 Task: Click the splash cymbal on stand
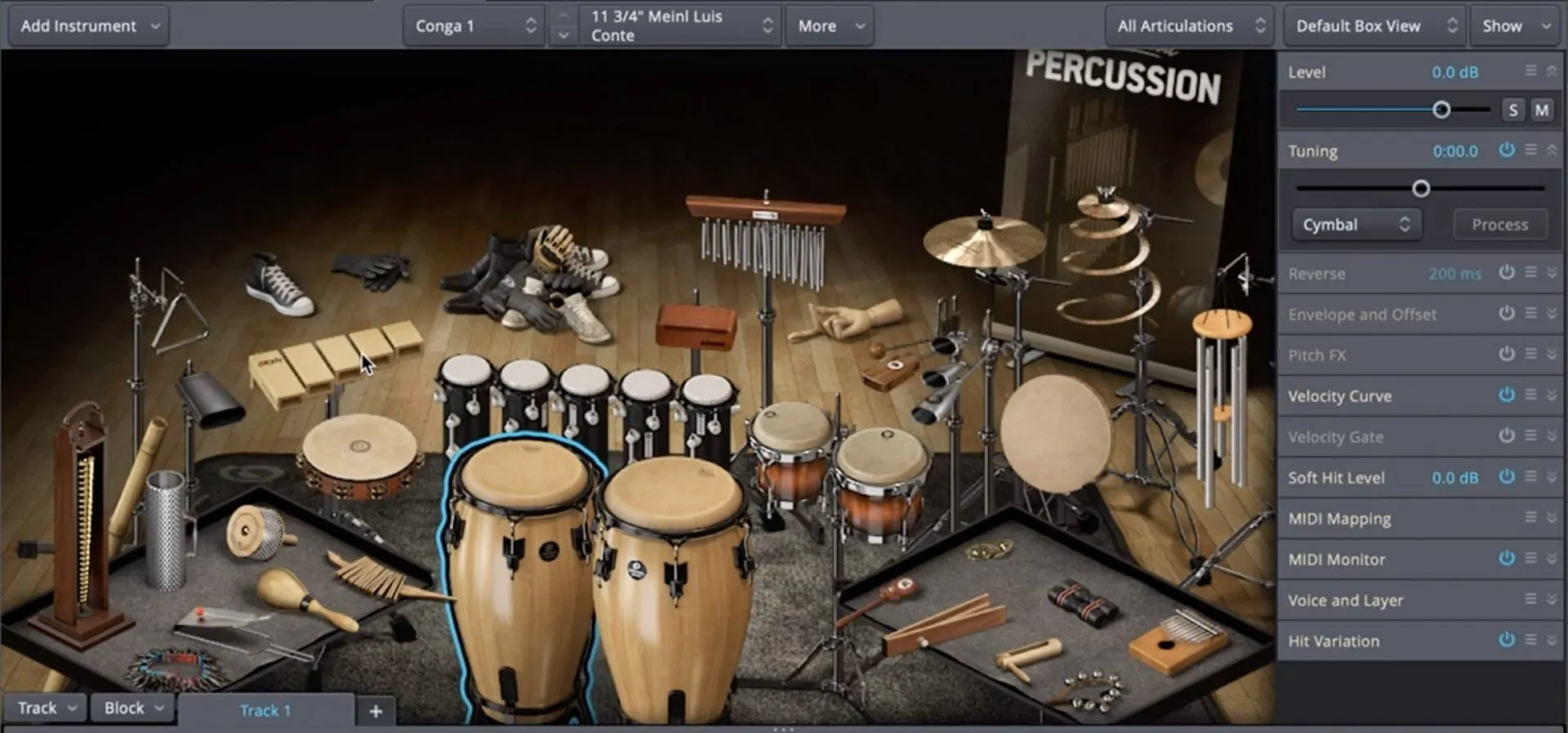pos(983,242)
